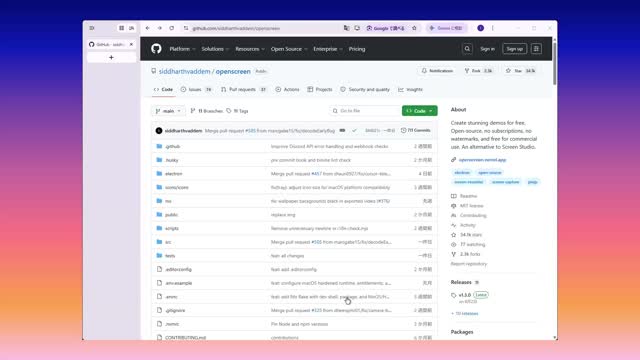Viewport: 640px width, 360px height.
Task: Fork the openscreen repository
Action: pyautogui.click(x=479, y=71)
